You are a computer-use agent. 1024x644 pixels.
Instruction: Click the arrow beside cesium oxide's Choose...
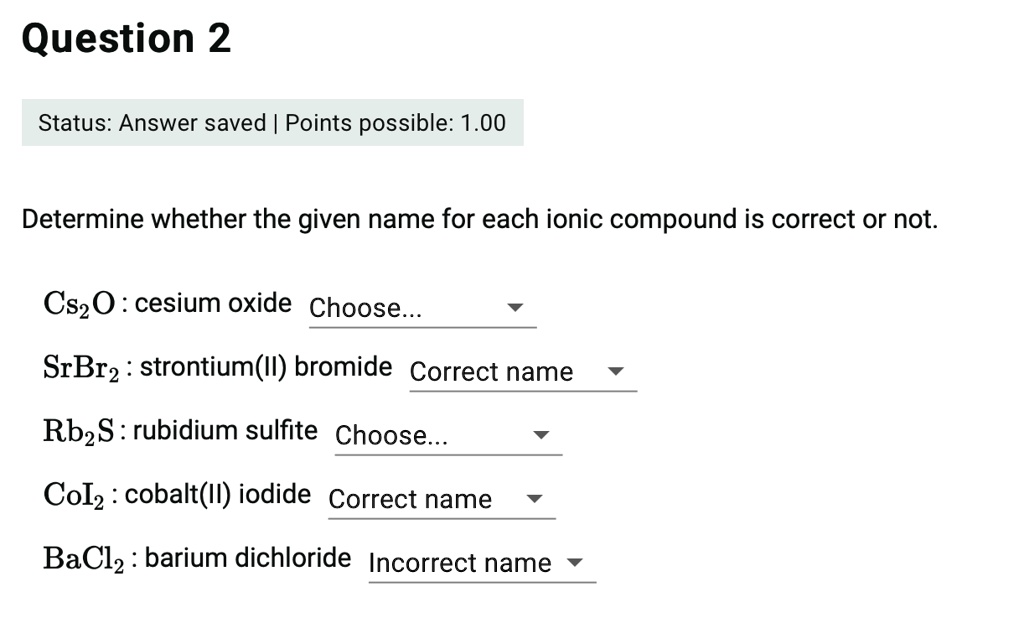(514, 308)
